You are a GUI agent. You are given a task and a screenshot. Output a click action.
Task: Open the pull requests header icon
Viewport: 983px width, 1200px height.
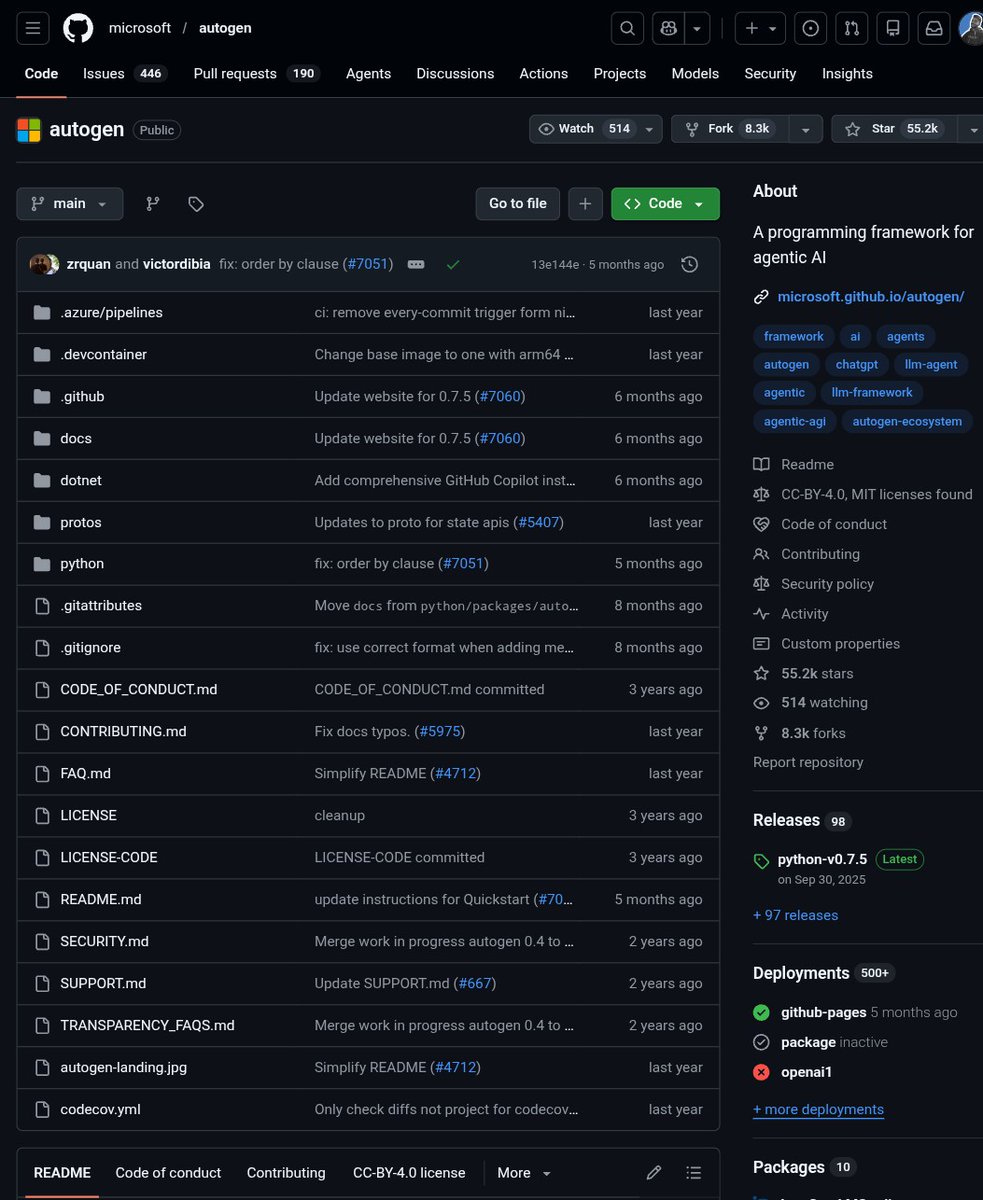852,29
